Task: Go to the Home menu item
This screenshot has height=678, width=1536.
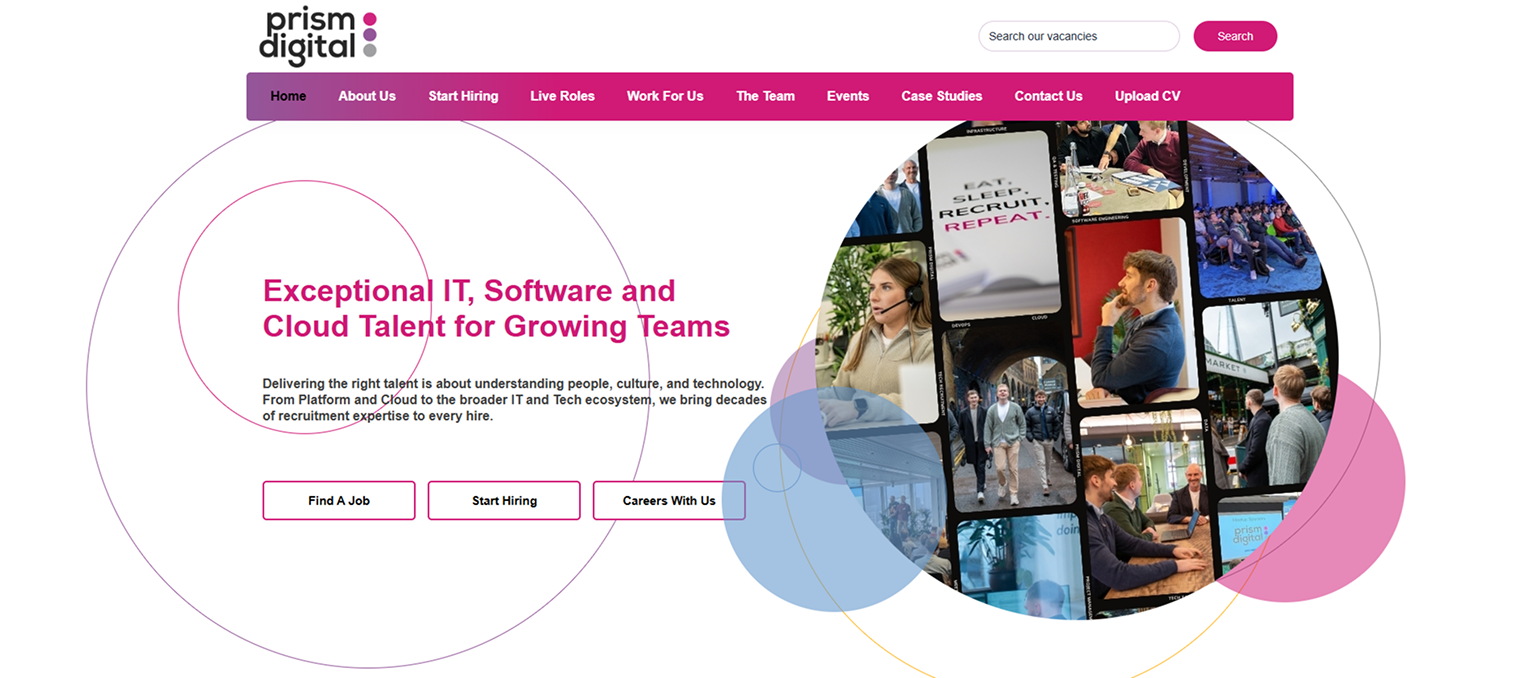Action: coord(288,96)
